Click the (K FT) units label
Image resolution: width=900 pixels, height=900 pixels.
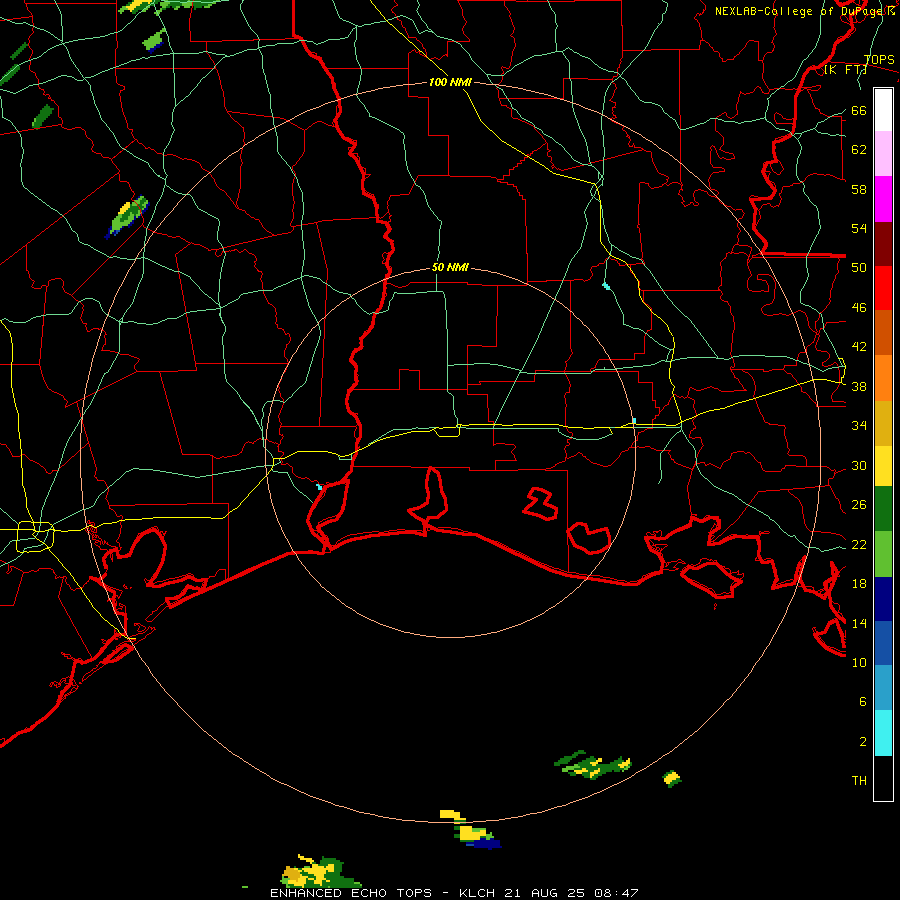[845, 69]
